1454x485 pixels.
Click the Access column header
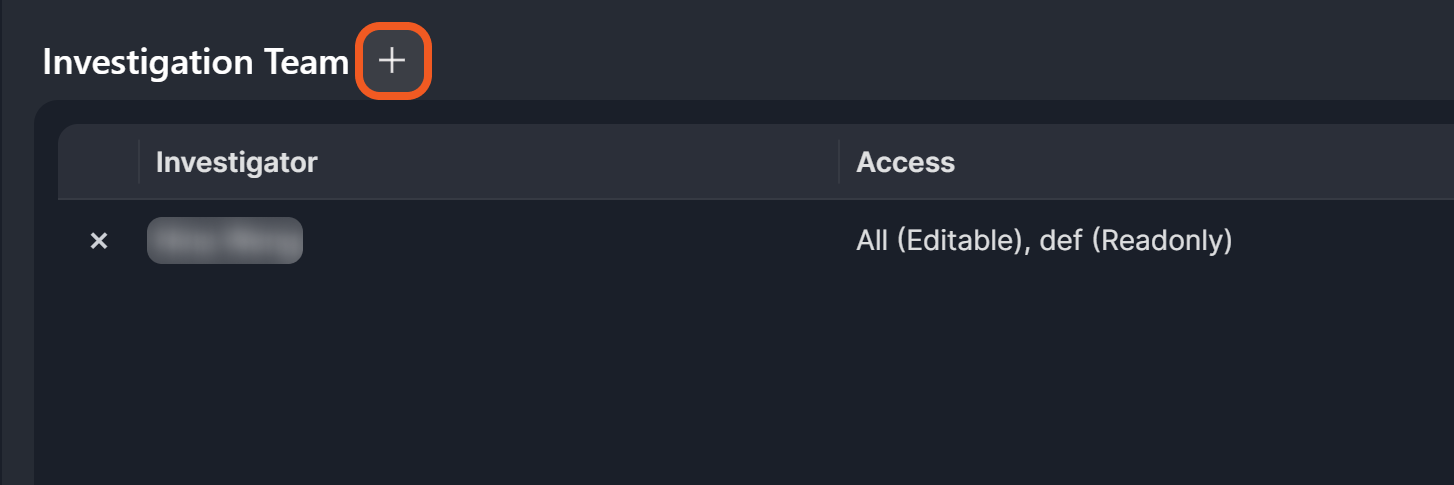click(x=905, y=162)
